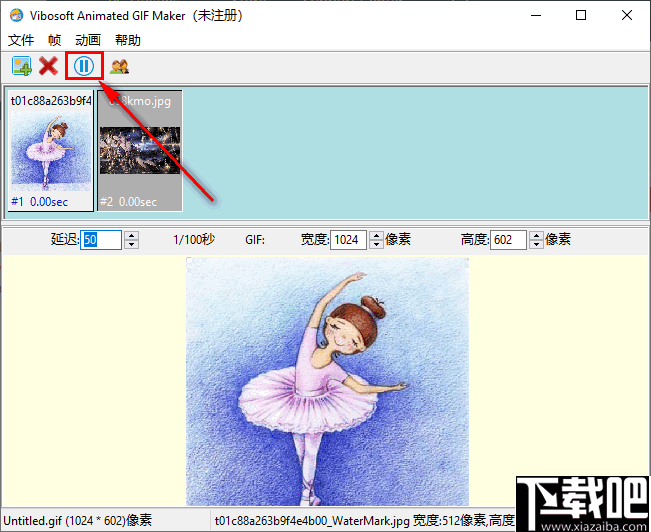The height and width of the screenshot is (532, 651).
Task: Click the 延迟 delay input field
Action: (x=101, y=240)
